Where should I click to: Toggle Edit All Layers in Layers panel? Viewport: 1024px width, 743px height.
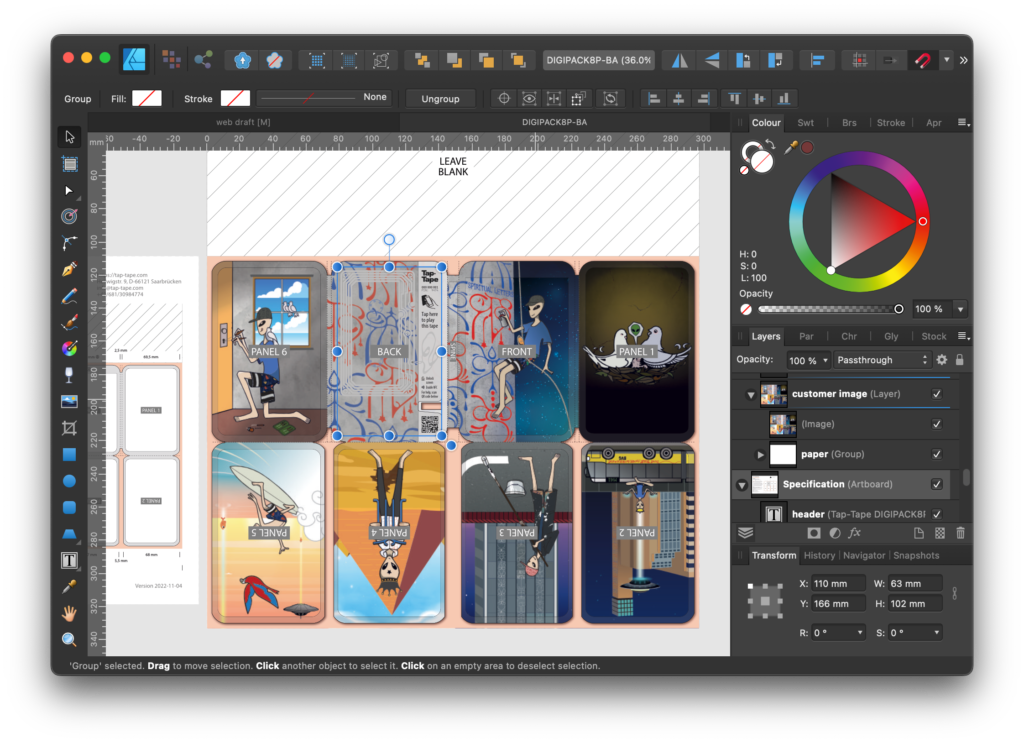coord(745,533)
